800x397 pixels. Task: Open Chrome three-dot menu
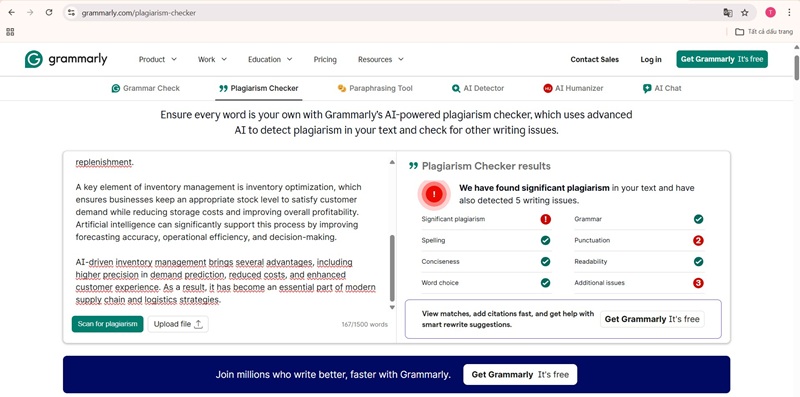(789, 13)
